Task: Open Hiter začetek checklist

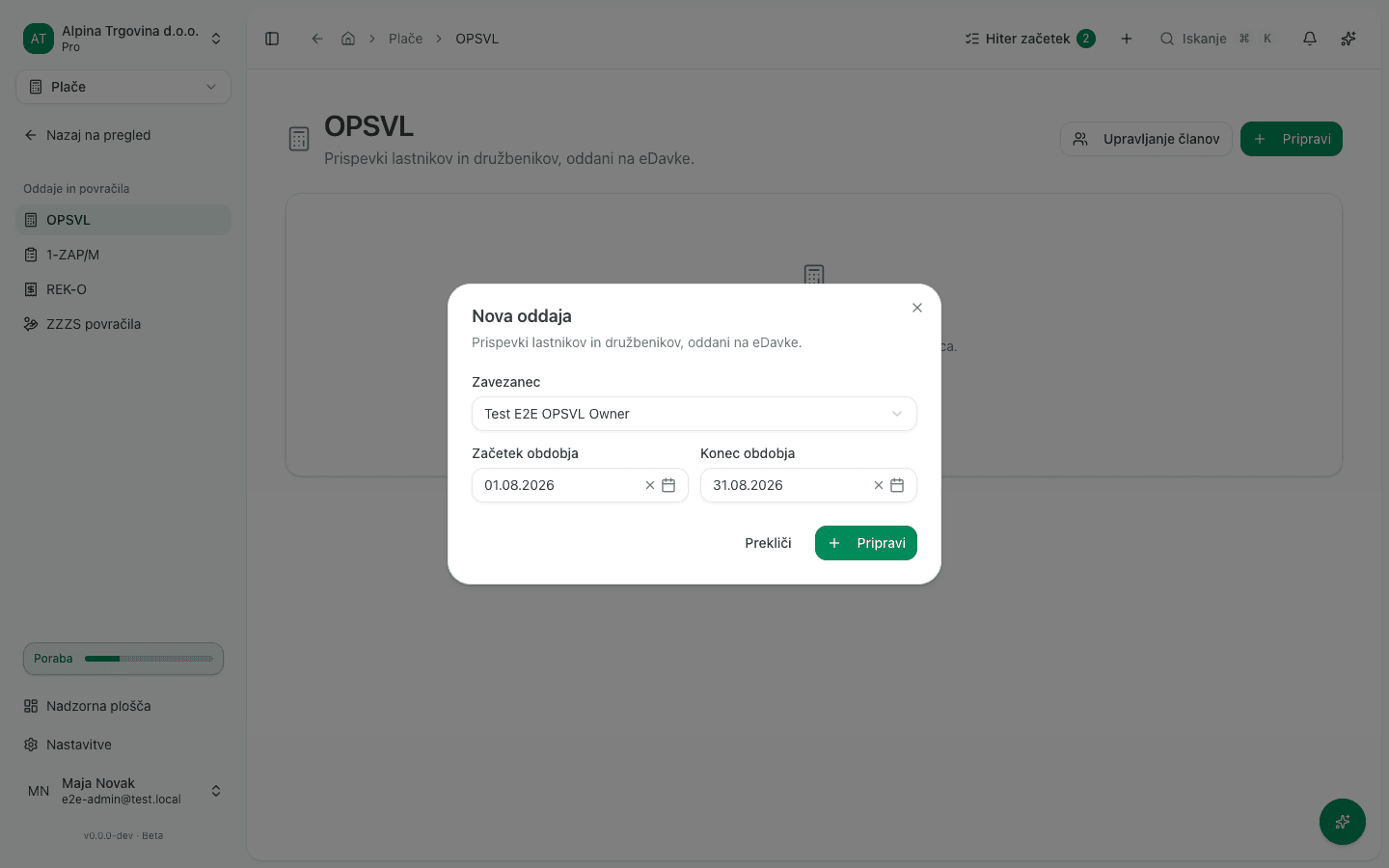Action: point(1030,39)
